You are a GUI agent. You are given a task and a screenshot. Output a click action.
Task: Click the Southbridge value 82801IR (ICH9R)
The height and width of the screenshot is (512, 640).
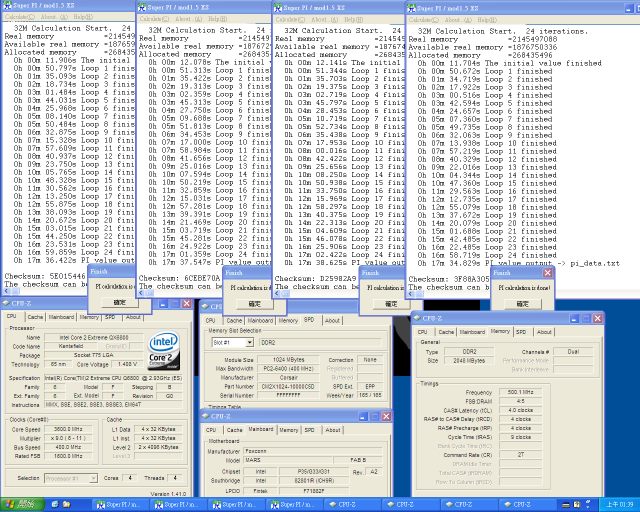(x=314, y=481)
